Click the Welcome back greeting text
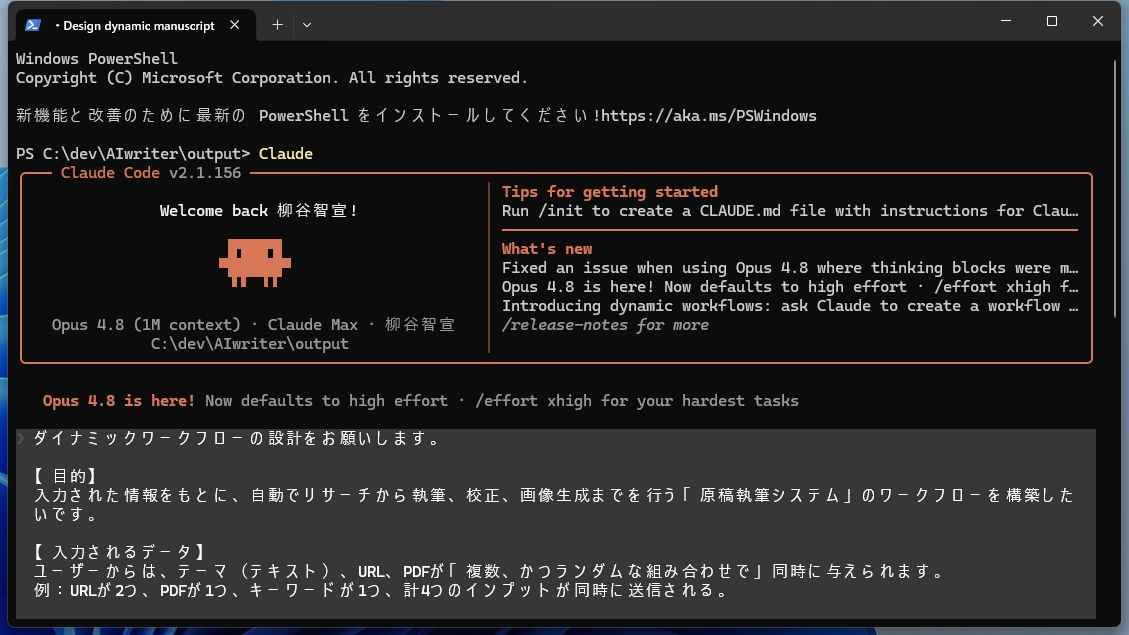 (x=258, y=211)
